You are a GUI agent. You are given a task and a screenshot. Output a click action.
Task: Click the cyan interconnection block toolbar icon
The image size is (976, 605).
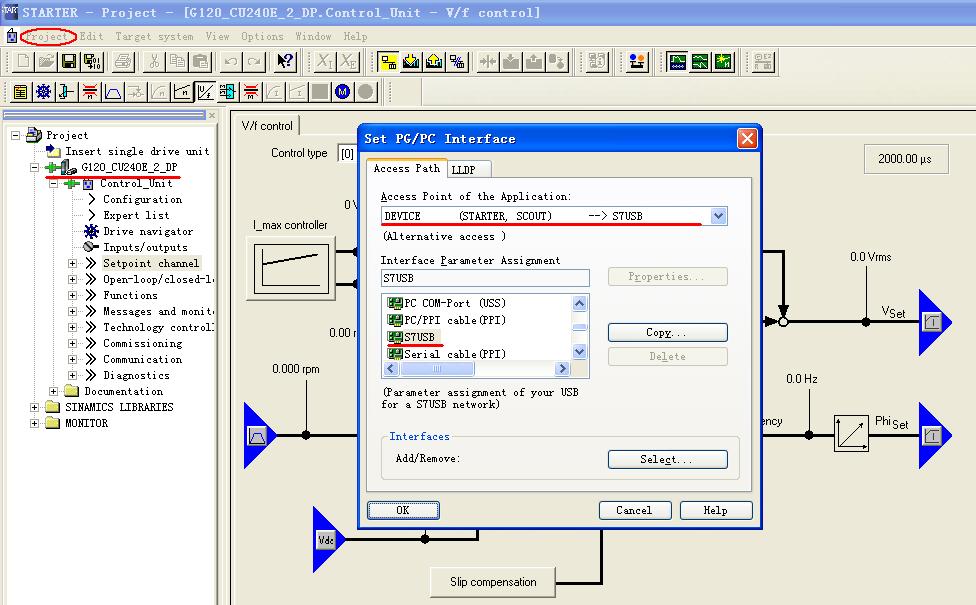(228, 92)
